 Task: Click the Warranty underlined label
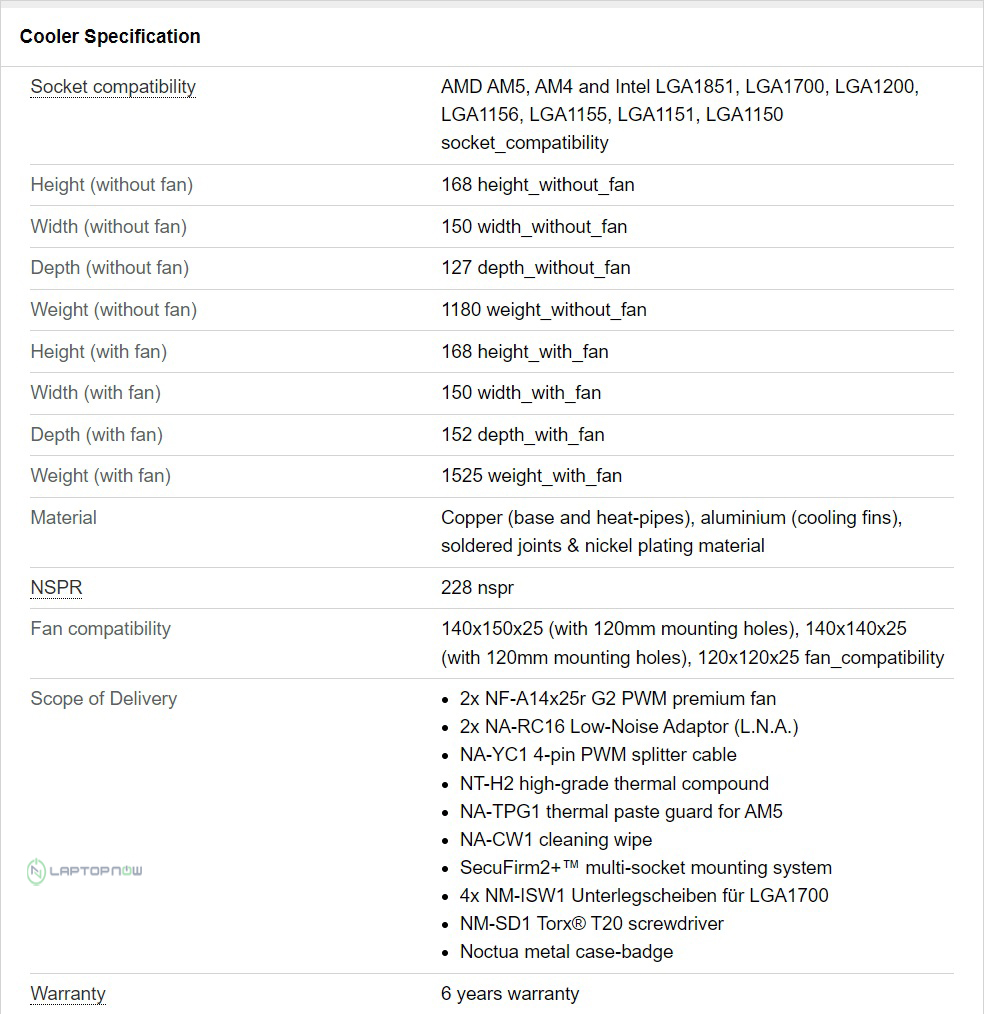(x=68, y=994)
